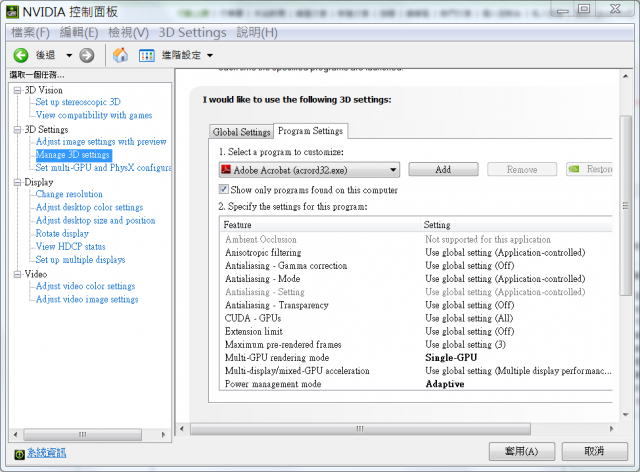Open Change resolution page
Viewport: 640px width, 472px height.
pos(69,194)
